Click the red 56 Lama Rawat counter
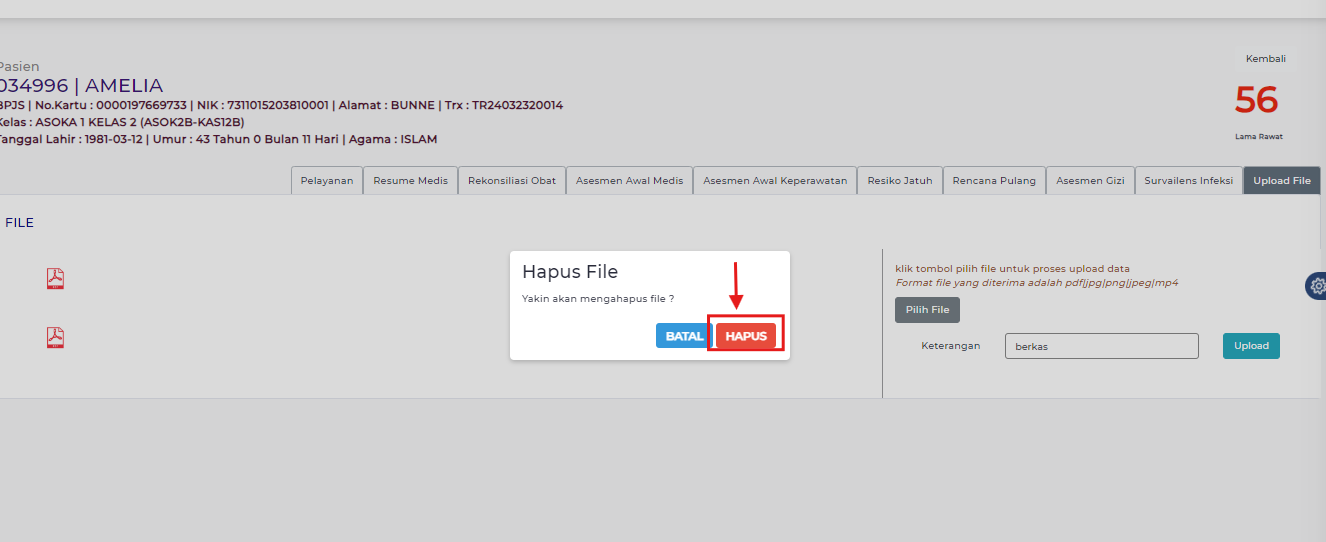Viewport: 1326px width, 542px height. (x=1256, y=100)
